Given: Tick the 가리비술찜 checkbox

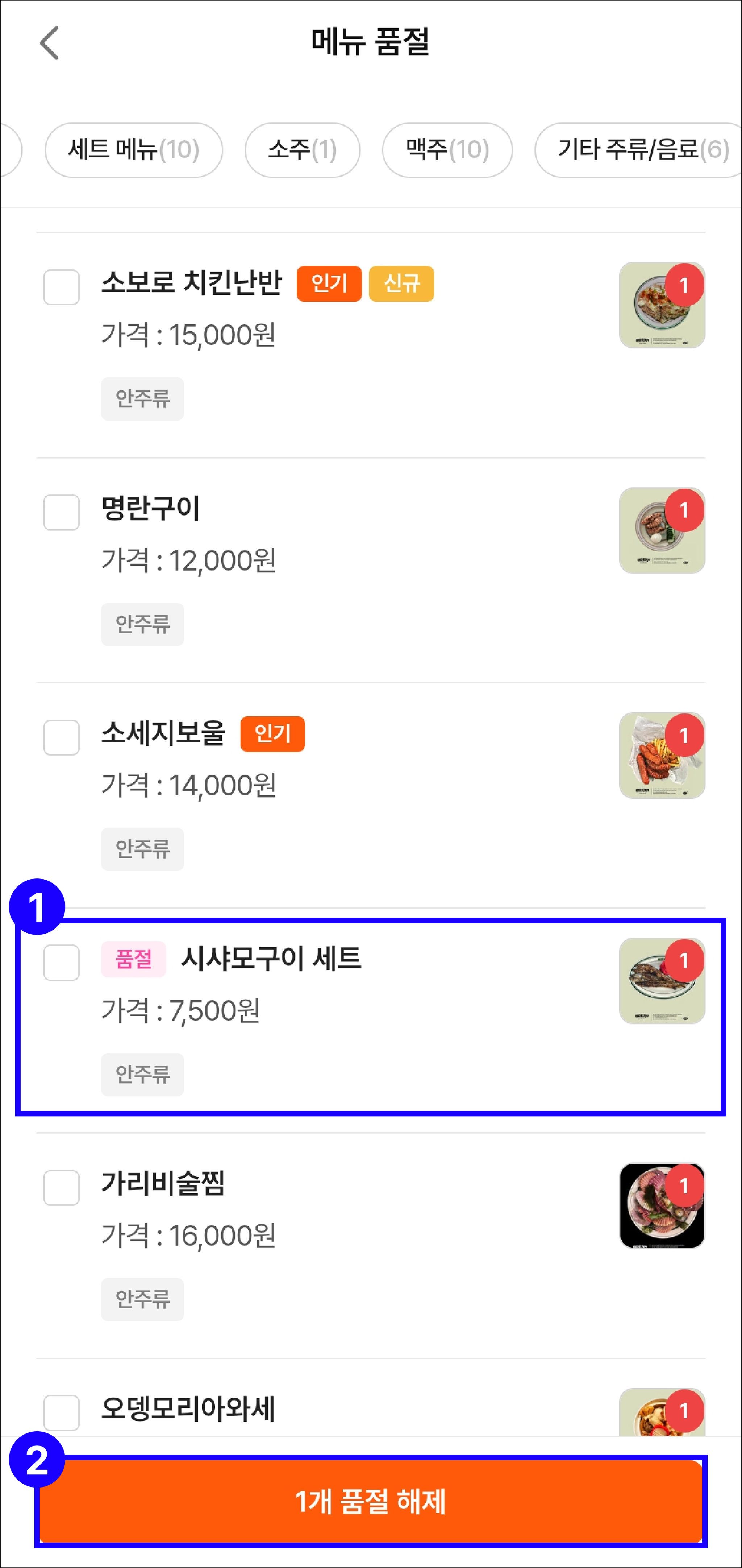Looking at the screenshot, I should pos(62,1188).
